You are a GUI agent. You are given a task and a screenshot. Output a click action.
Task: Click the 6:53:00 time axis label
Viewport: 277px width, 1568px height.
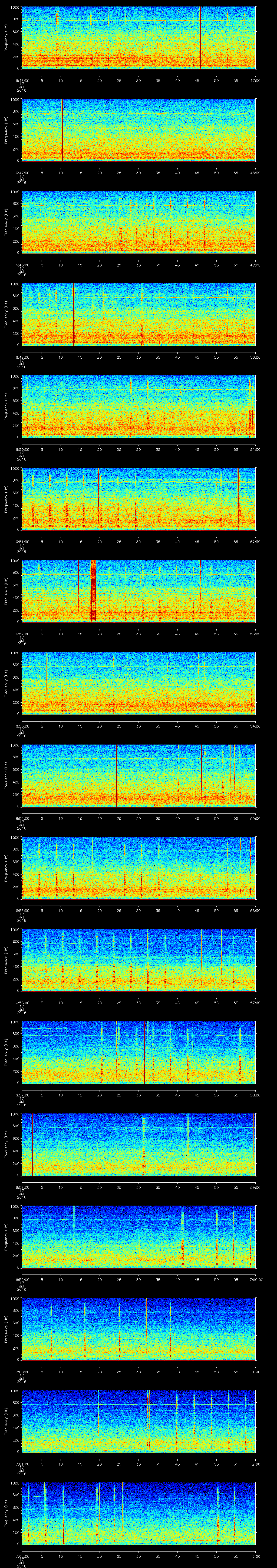tap(22, 726)
